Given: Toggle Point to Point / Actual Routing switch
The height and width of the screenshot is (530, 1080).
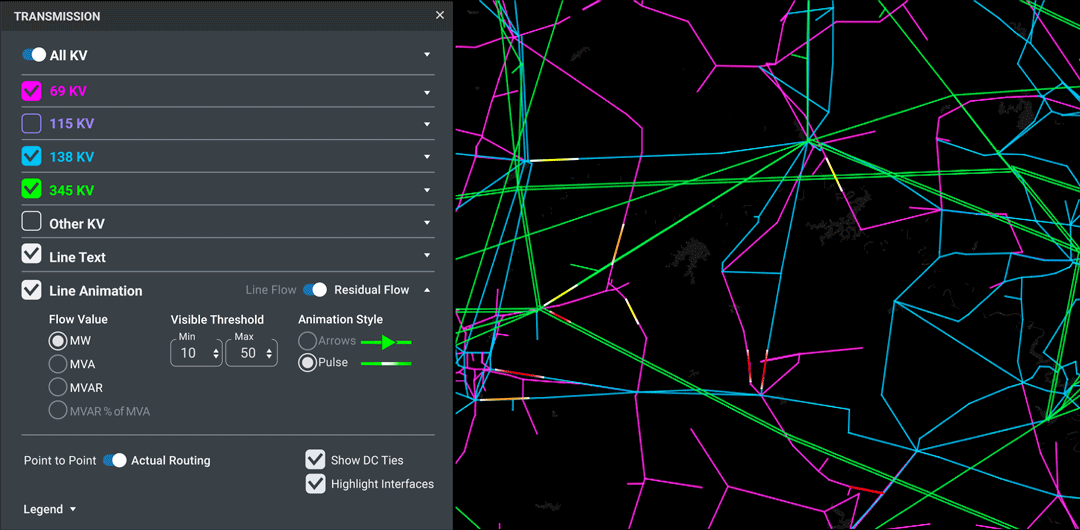Looking at the screenshot, I should [x=115, y=461].
